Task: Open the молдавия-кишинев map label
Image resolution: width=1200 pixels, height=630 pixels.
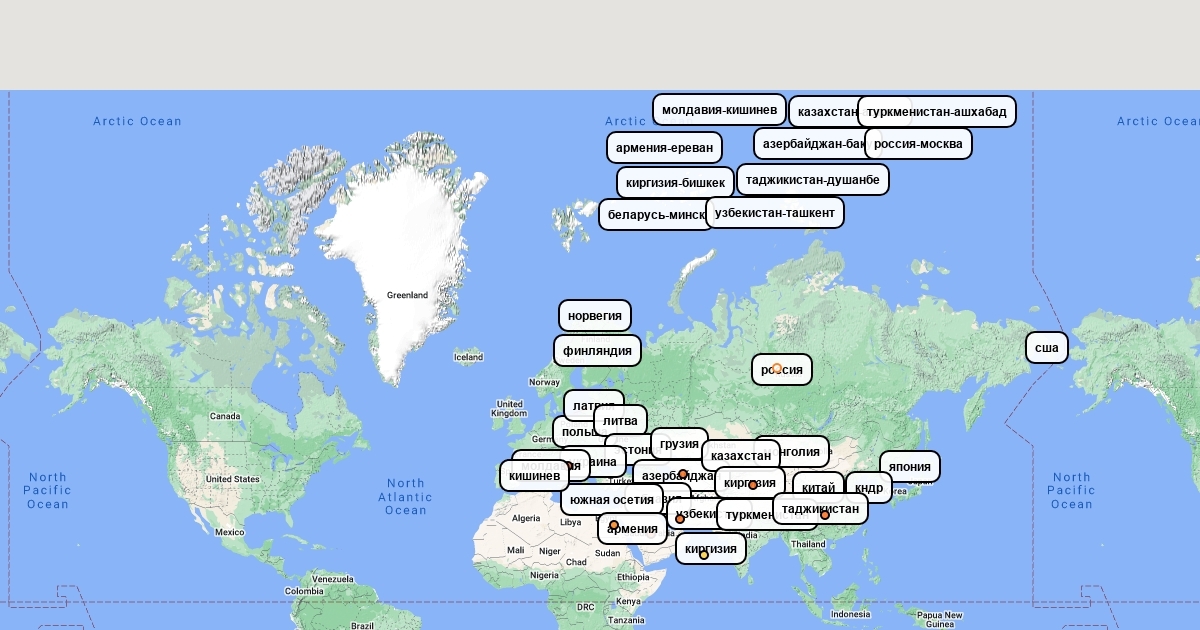Action: click(x=719, y=109)
